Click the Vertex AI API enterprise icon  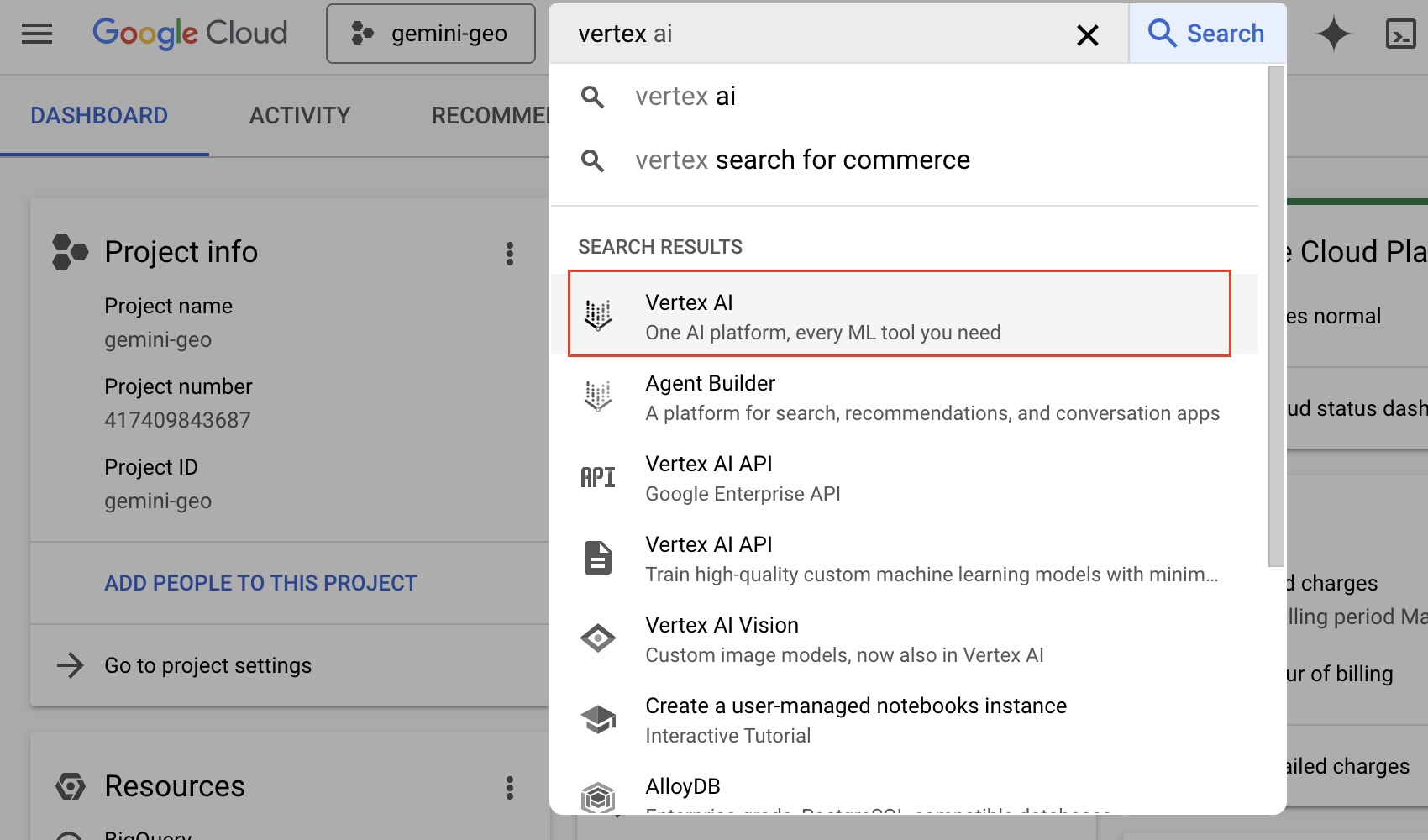click(x=598, y=475)
